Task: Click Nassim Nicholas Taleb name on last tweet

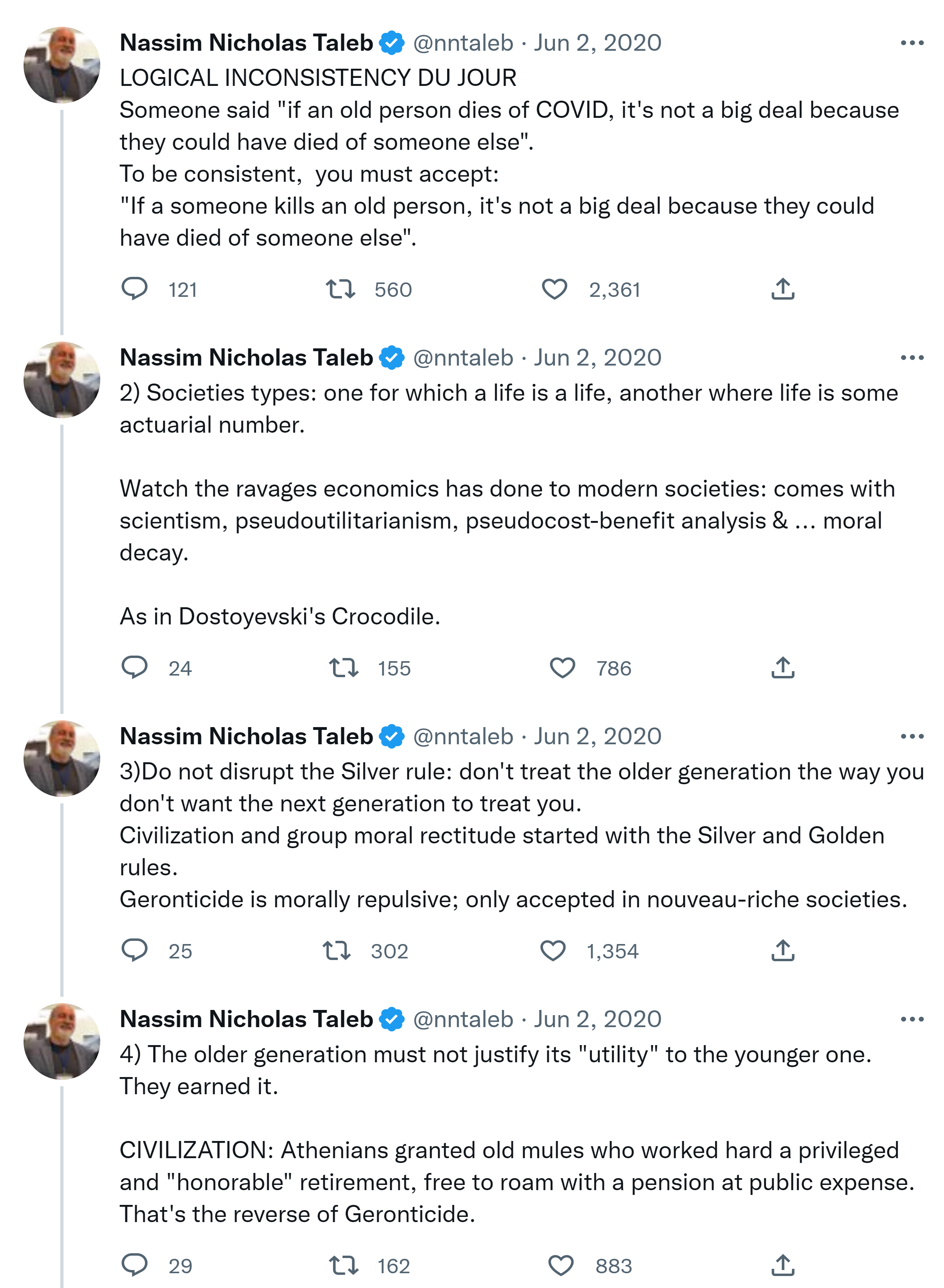Action: click(x=246, y=1019)
